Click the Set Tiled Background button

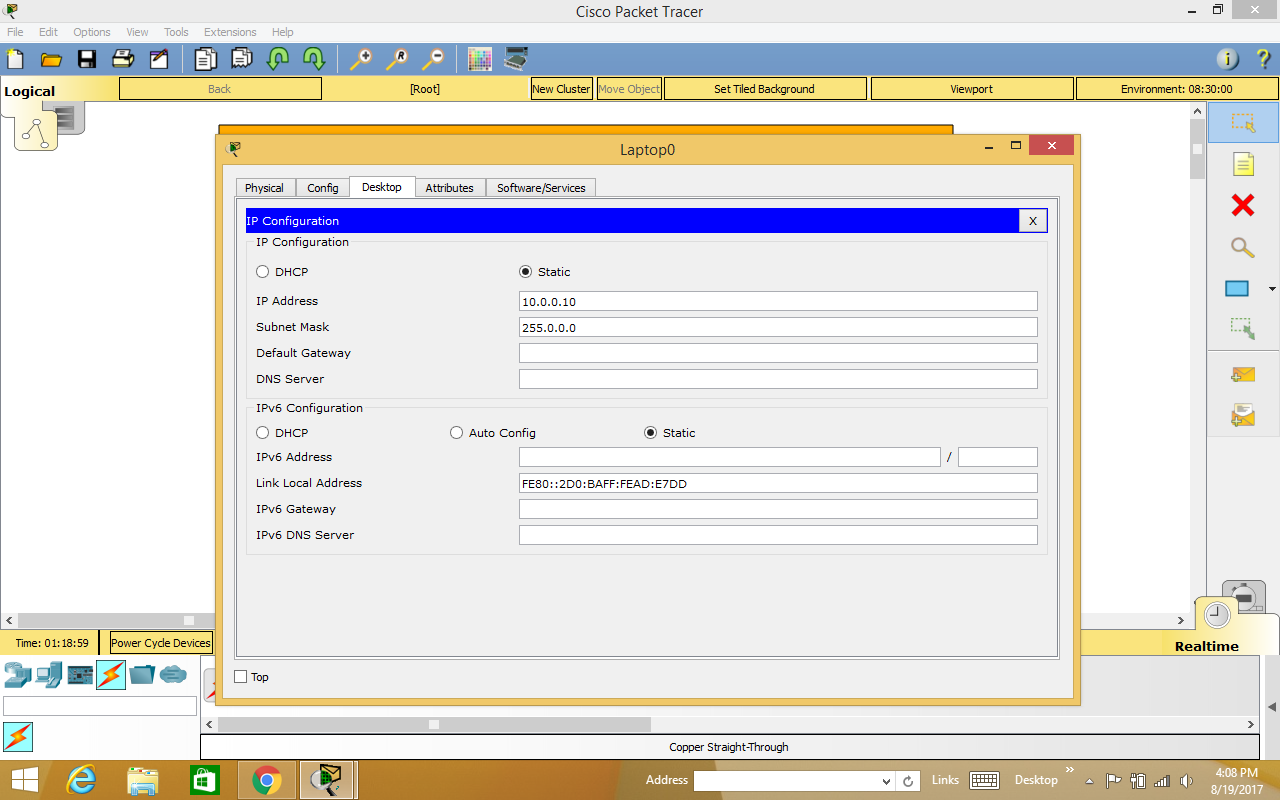coord(765,88)
